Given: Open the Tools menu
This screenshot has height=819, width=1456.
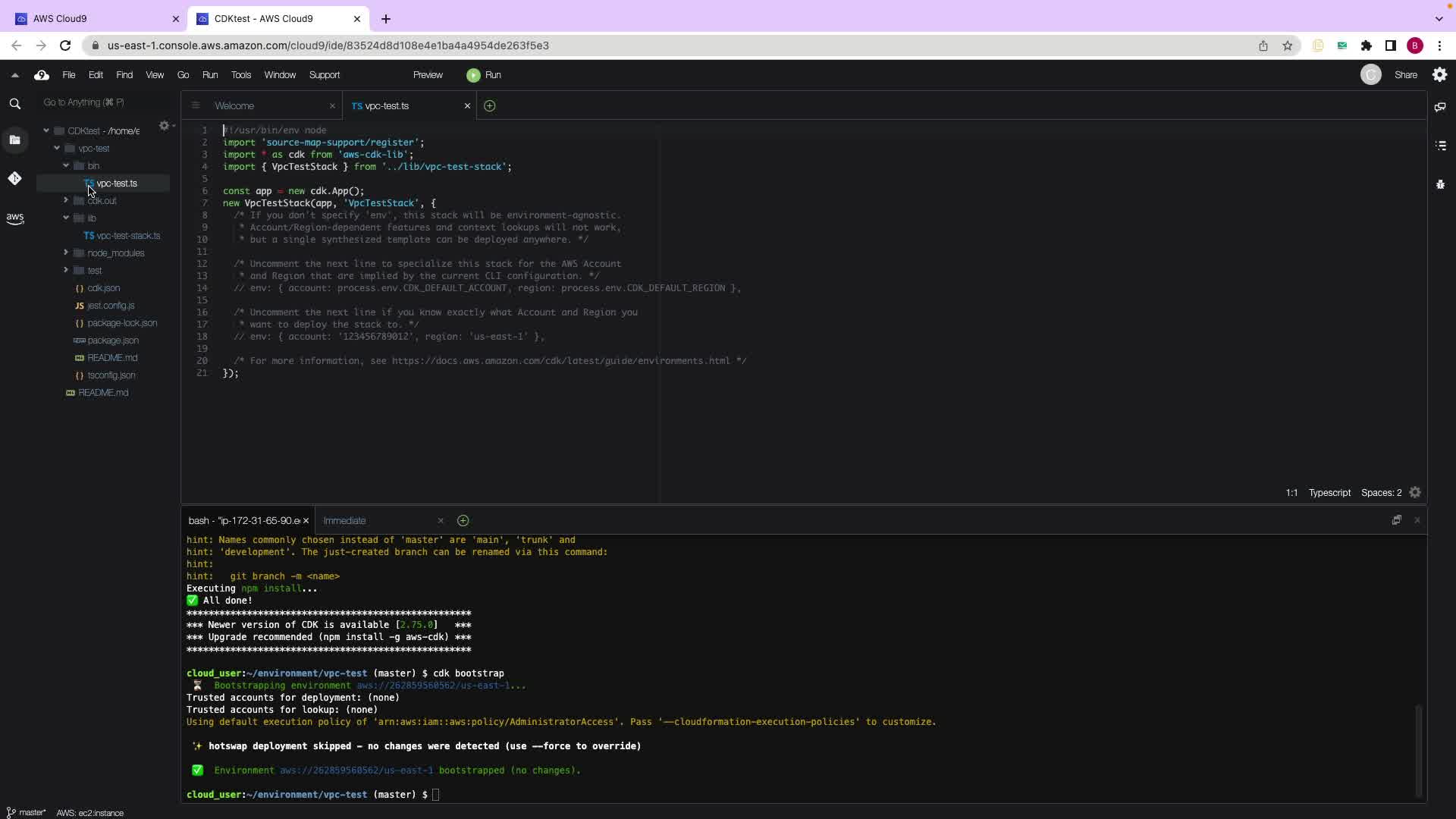Looking at the screenshot, I should point(240,75).
